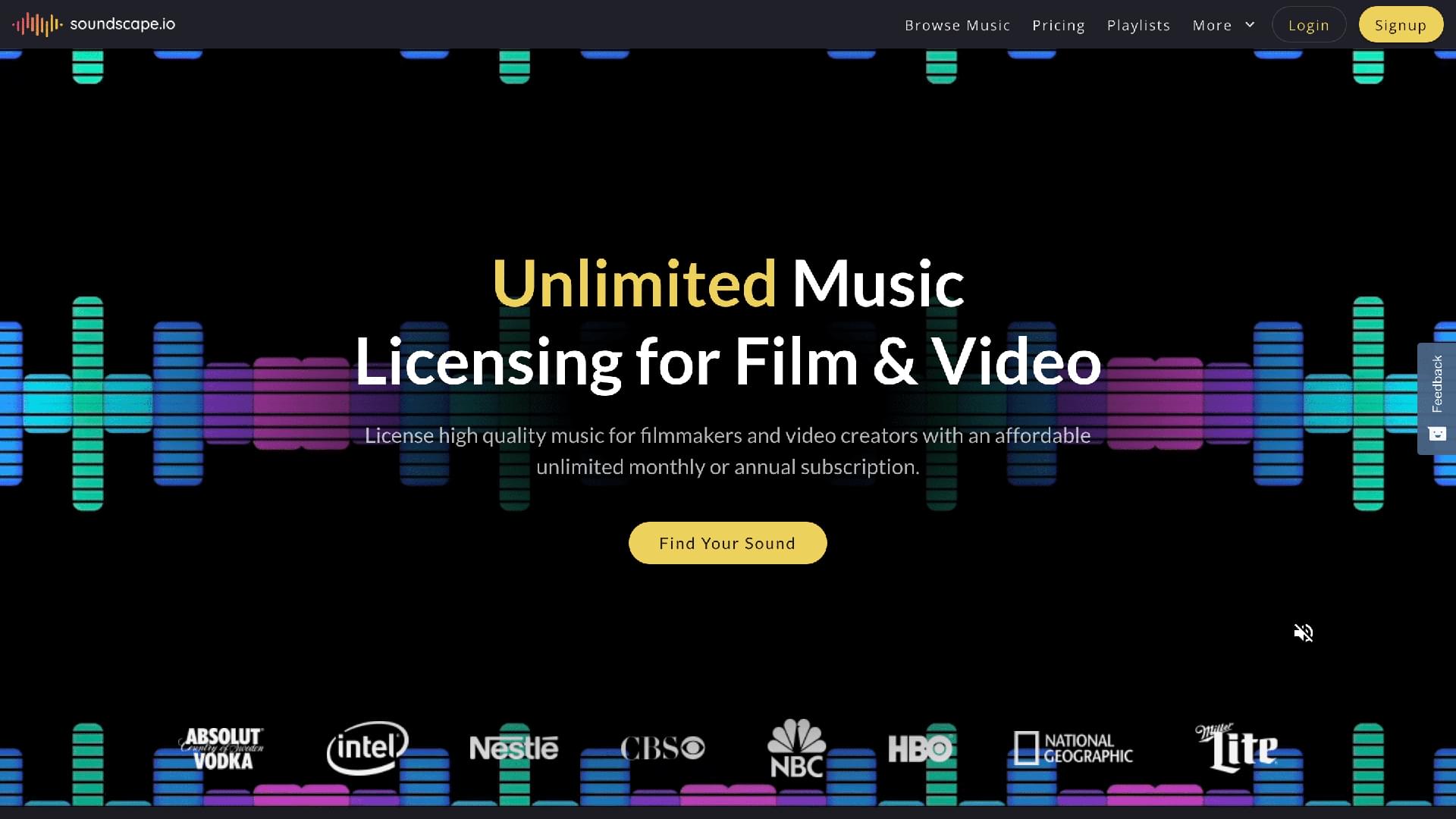This screenshot has width=1456, height=819.
Task: Click the NBC peacock logo
Action: pyautogui.click(x=796, y=748)
